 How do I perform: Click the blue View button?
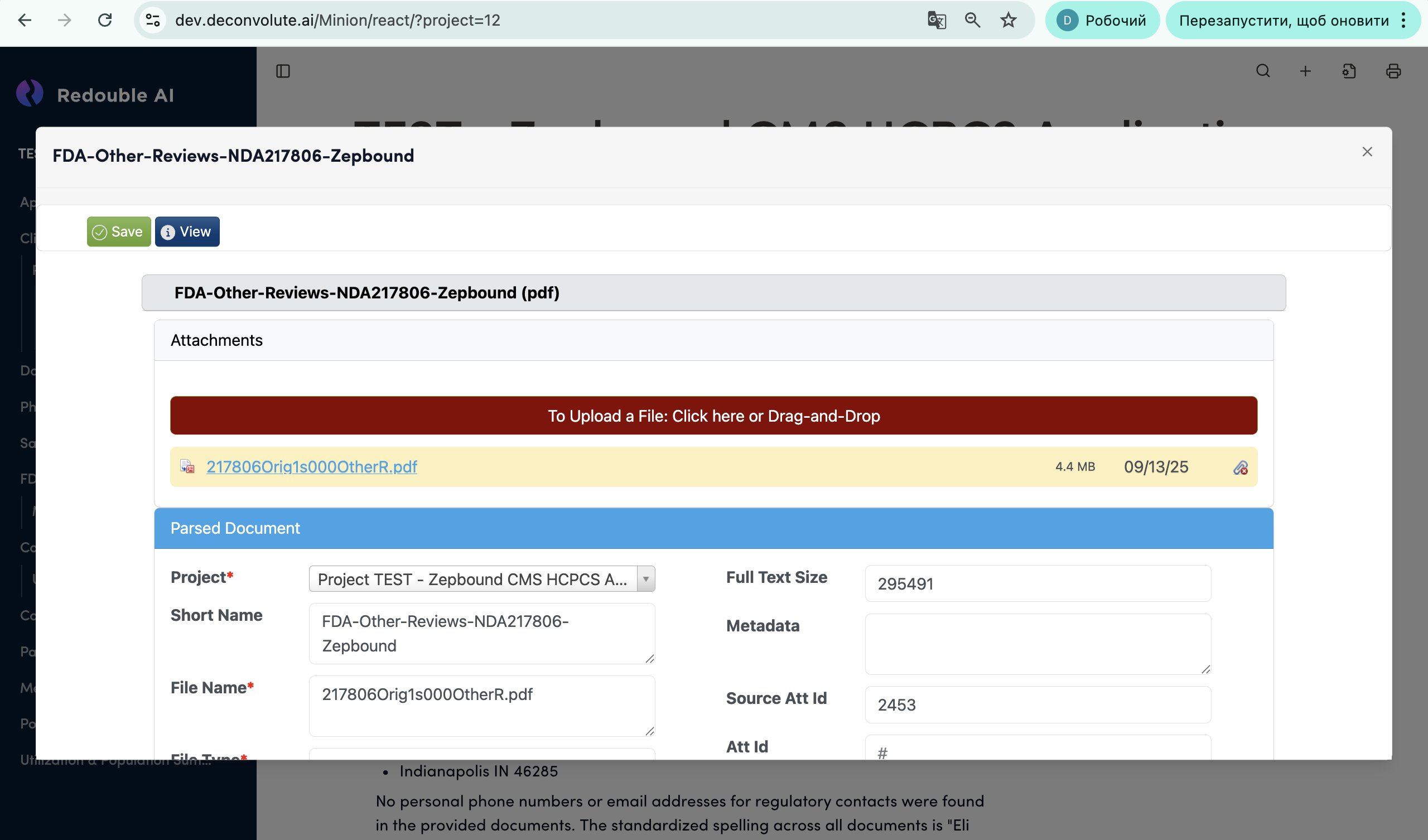point(187,232)
